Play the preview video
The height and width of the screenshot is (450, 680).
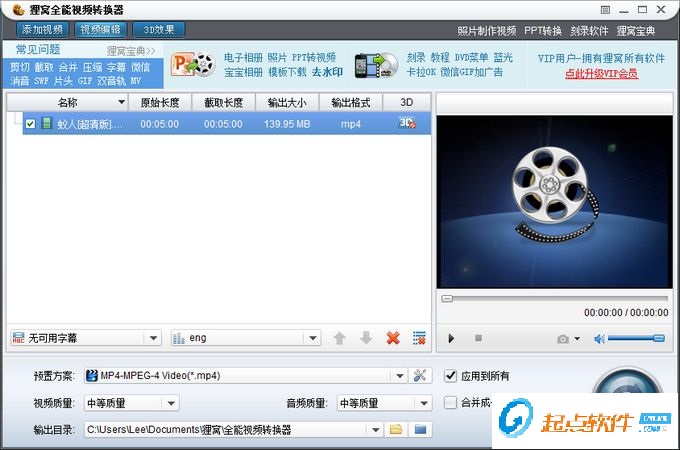click(x=451, y=339)
